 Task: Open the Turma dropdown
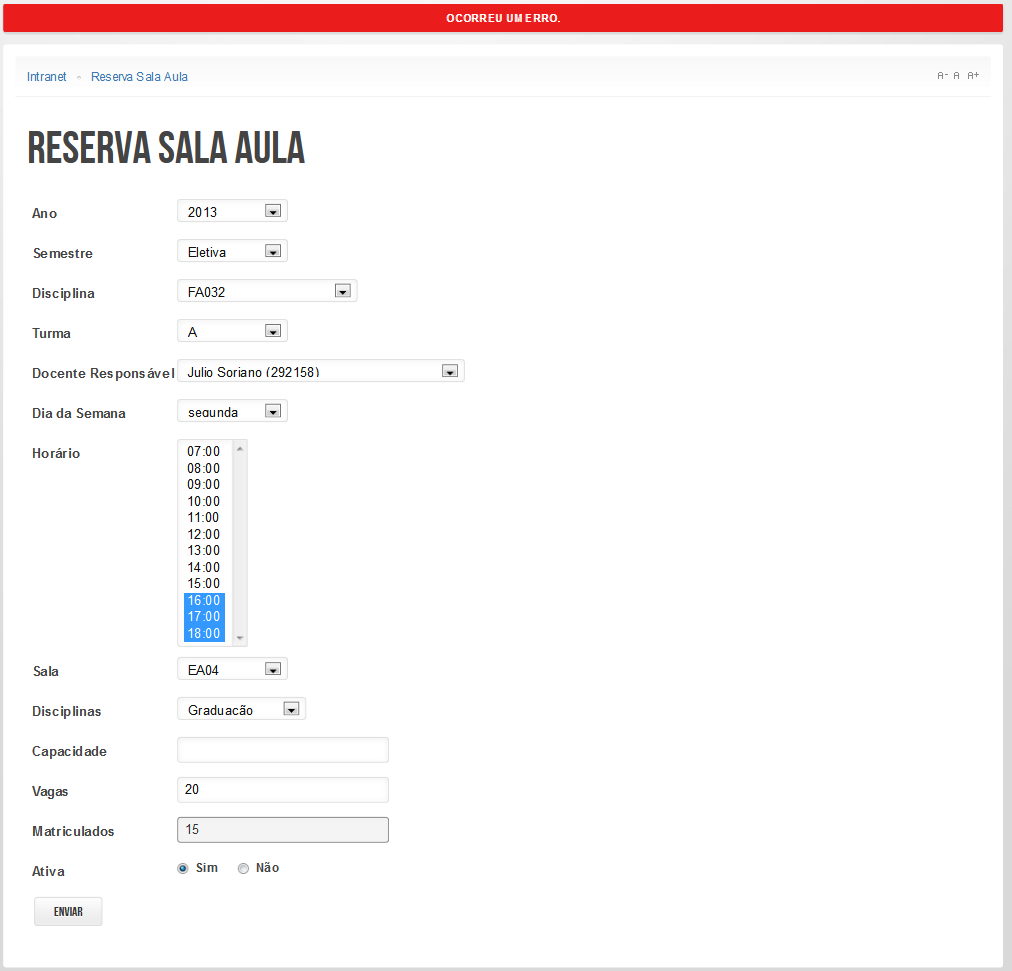(232, 331)
